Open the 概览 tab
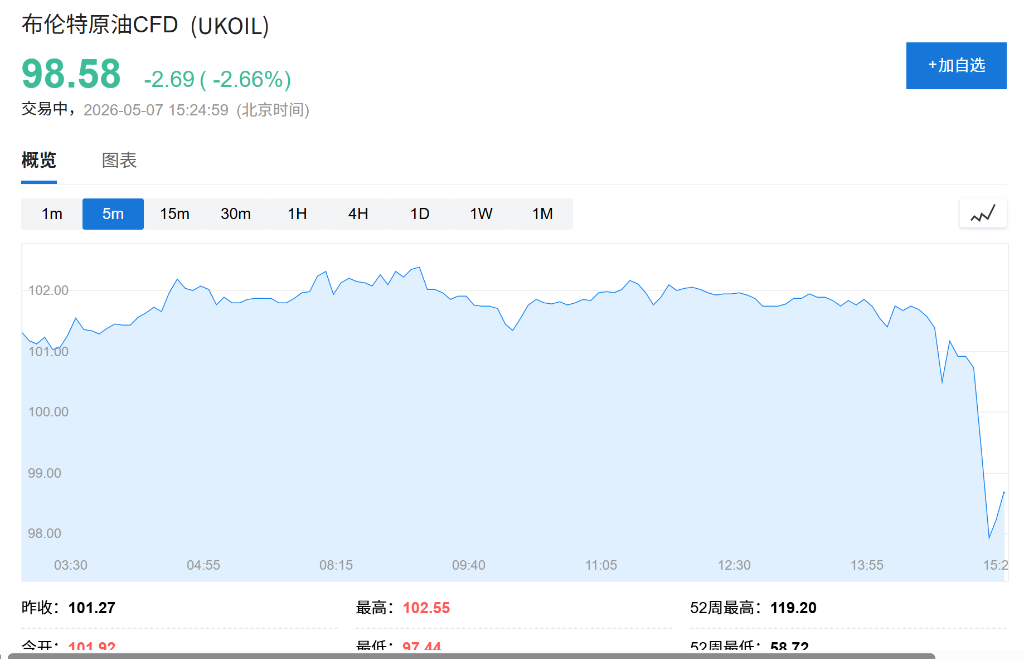The height and width of the screenshot is (659, 1024). (39, 161)
